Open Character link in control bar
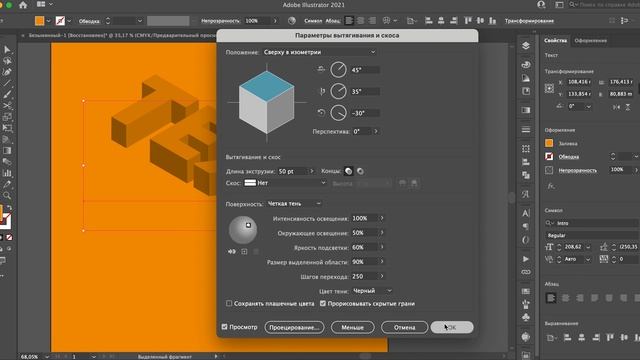The image size is (640, 360). tap(313, 21)
